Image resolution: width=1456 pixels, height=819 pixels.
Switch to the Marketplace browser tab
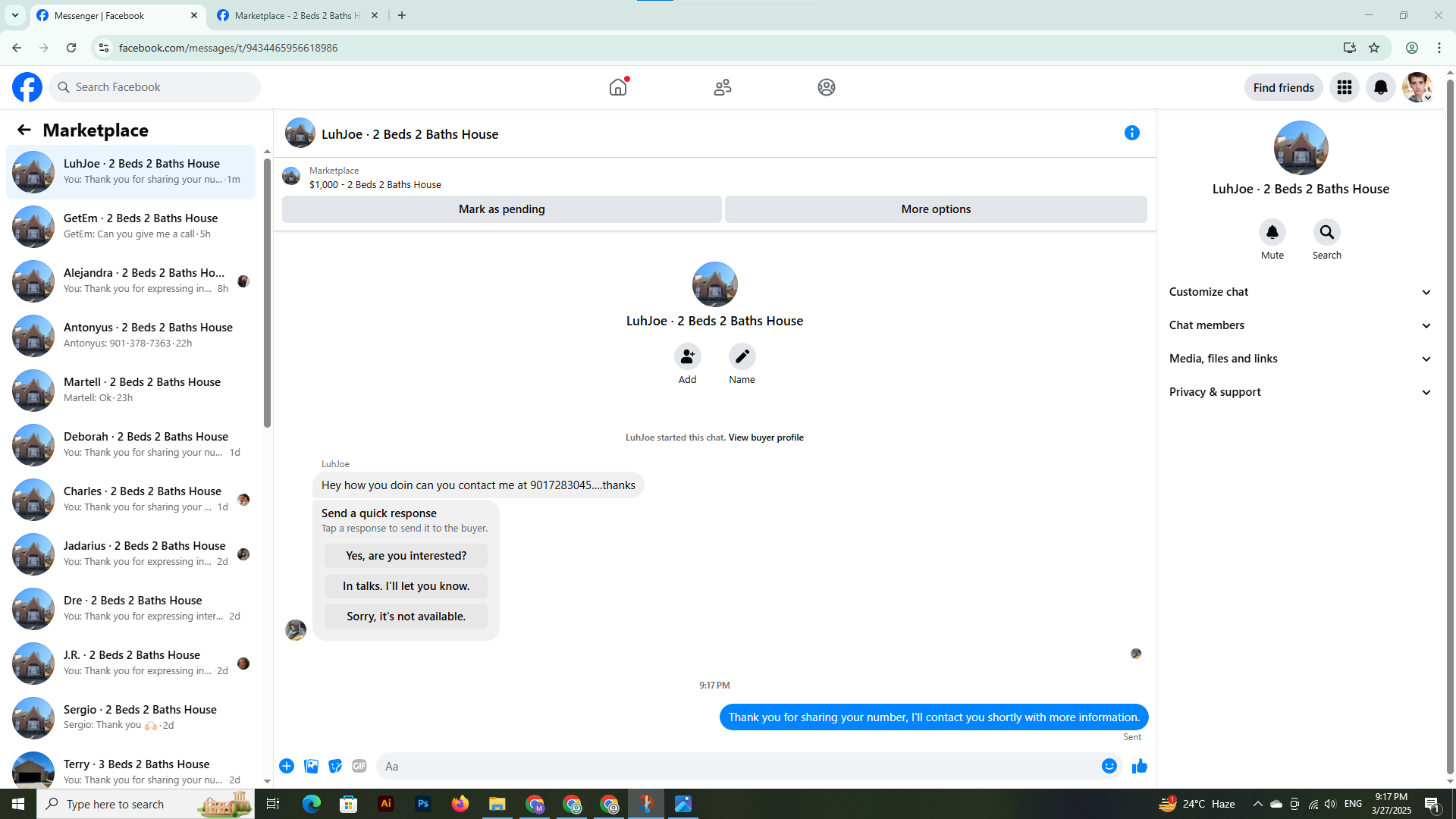click(298, 16)
